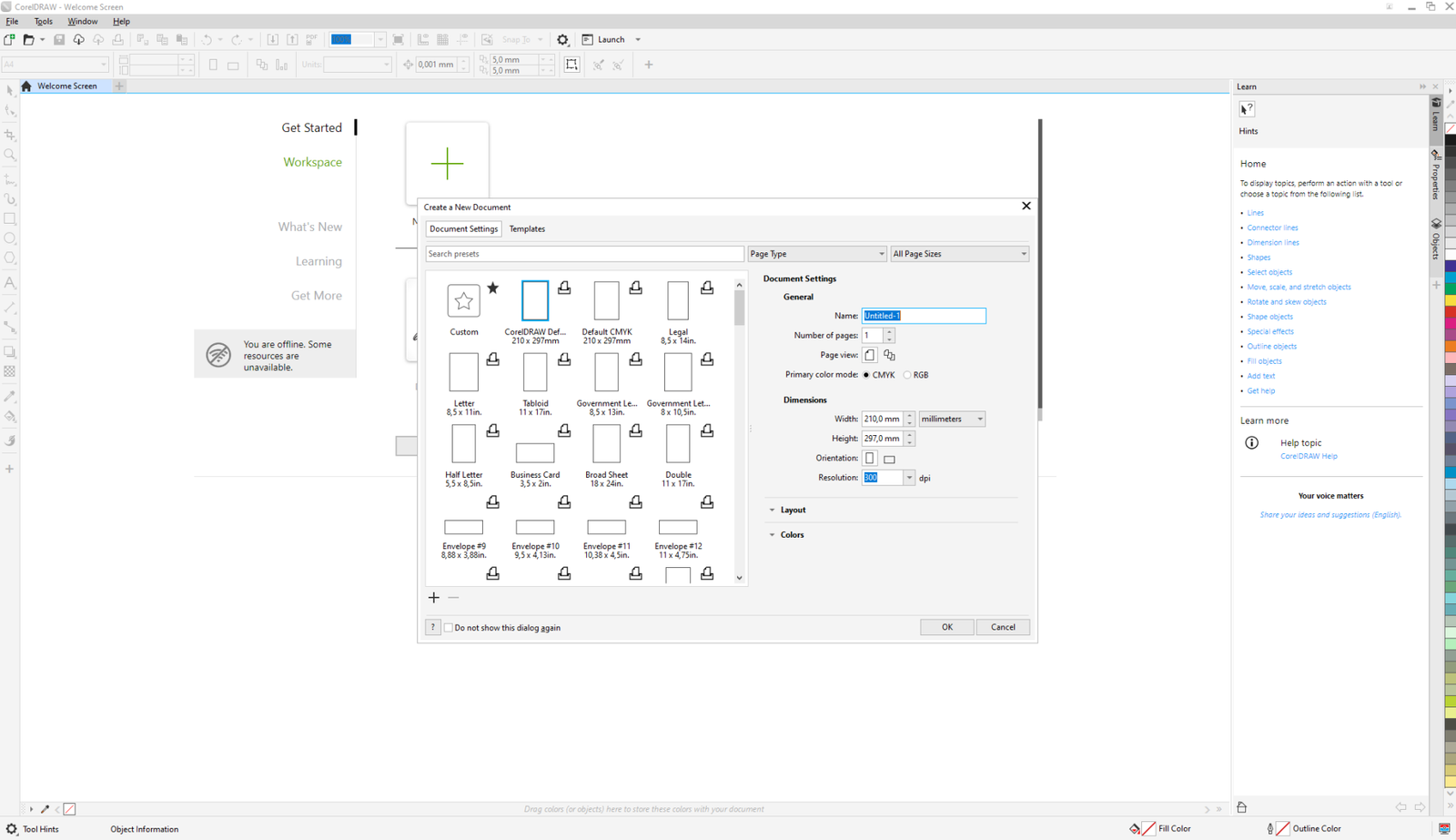1456x840 pixels.
Task: Click the plus icon to add preset
Action: coord(434,598)
